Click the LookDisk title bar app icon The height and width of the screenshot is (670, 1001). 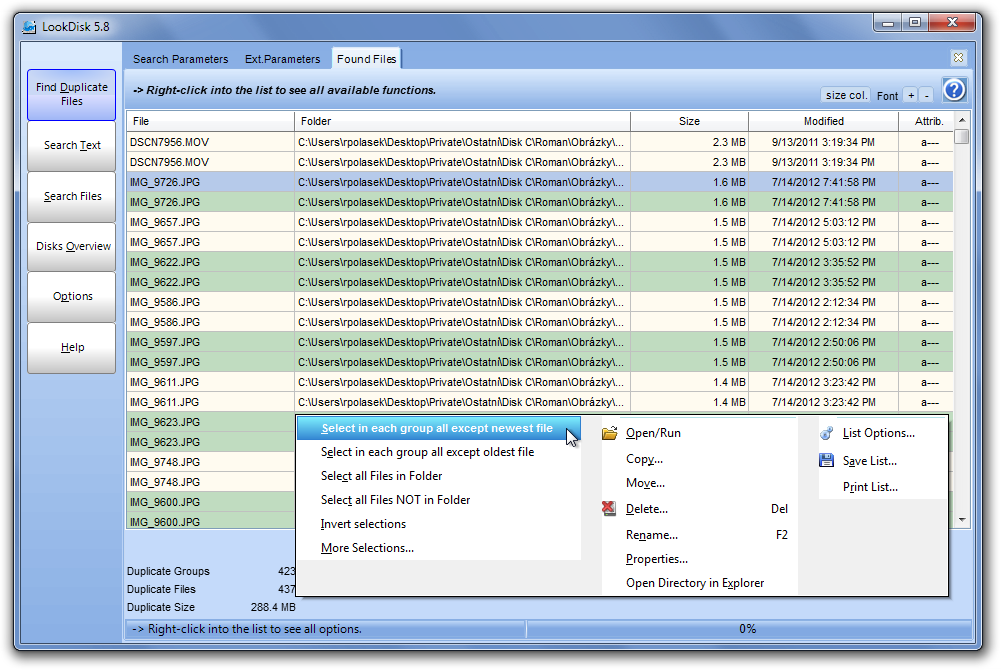click(29, 27)
